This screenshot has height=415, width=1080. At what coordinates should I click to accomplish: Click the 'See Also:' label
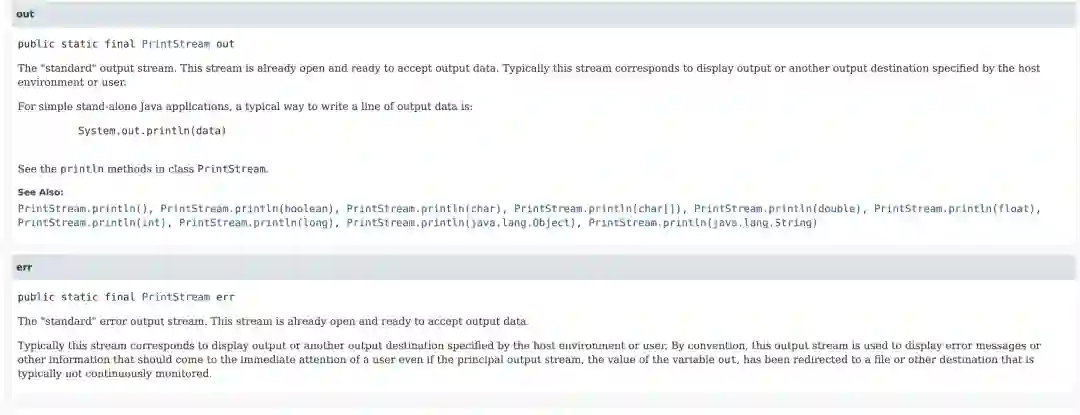tap(40, 192)
